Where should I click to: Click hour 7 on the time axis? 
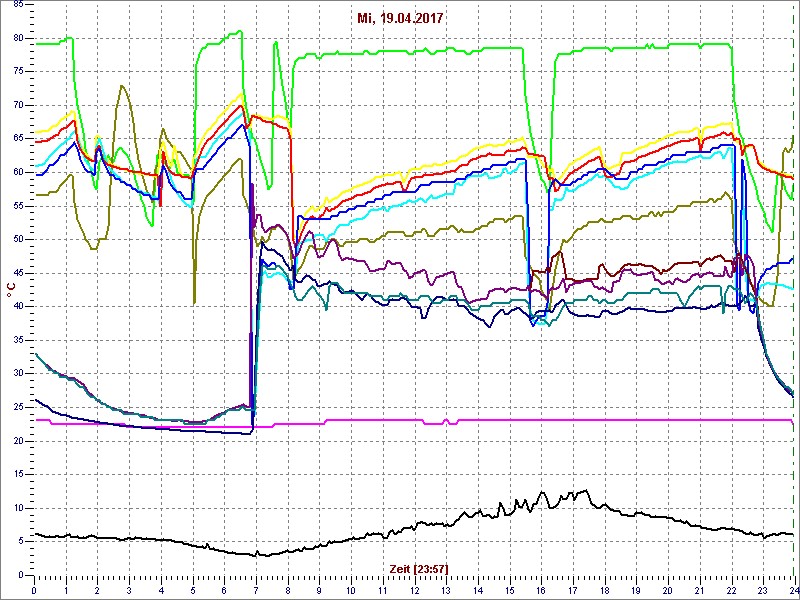(x=256, y=588)
